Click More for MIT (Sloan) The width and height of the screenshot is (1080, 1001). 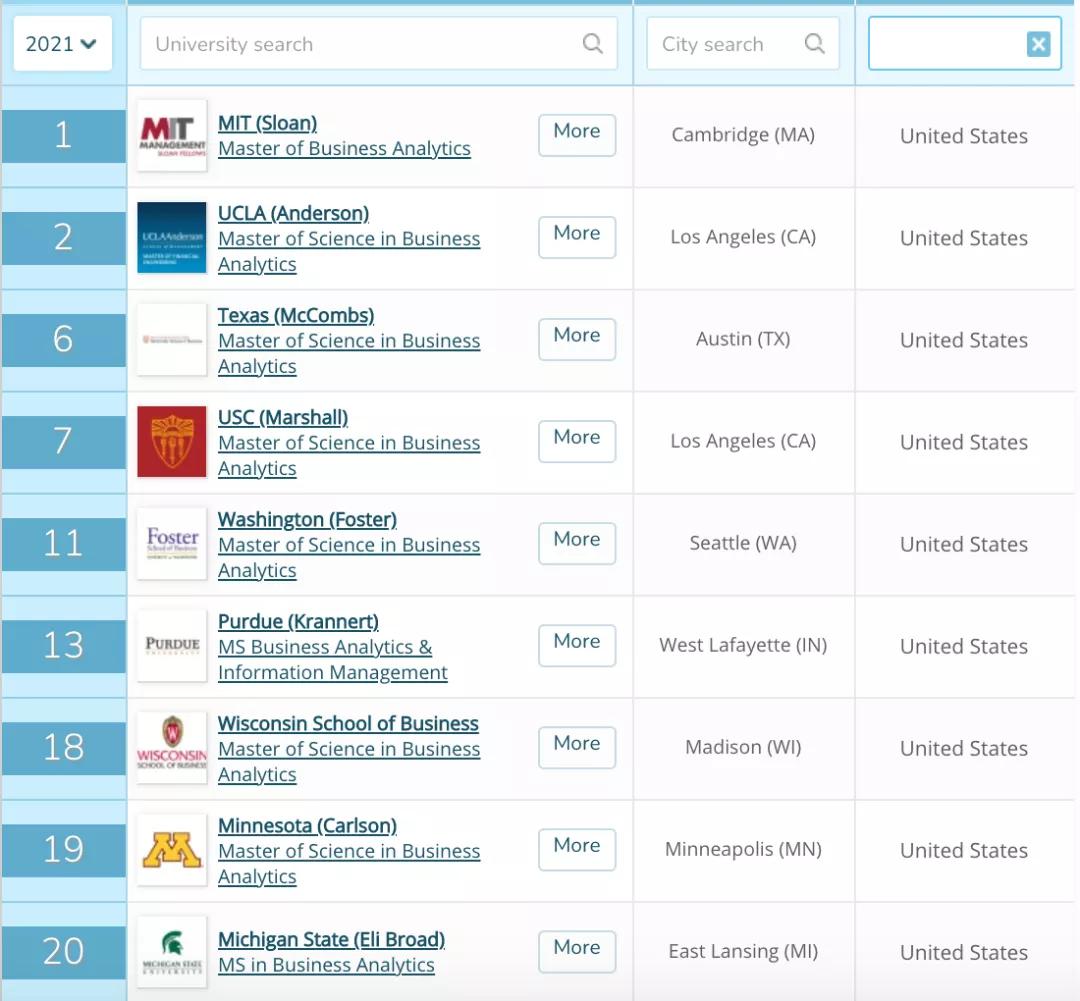577,135
